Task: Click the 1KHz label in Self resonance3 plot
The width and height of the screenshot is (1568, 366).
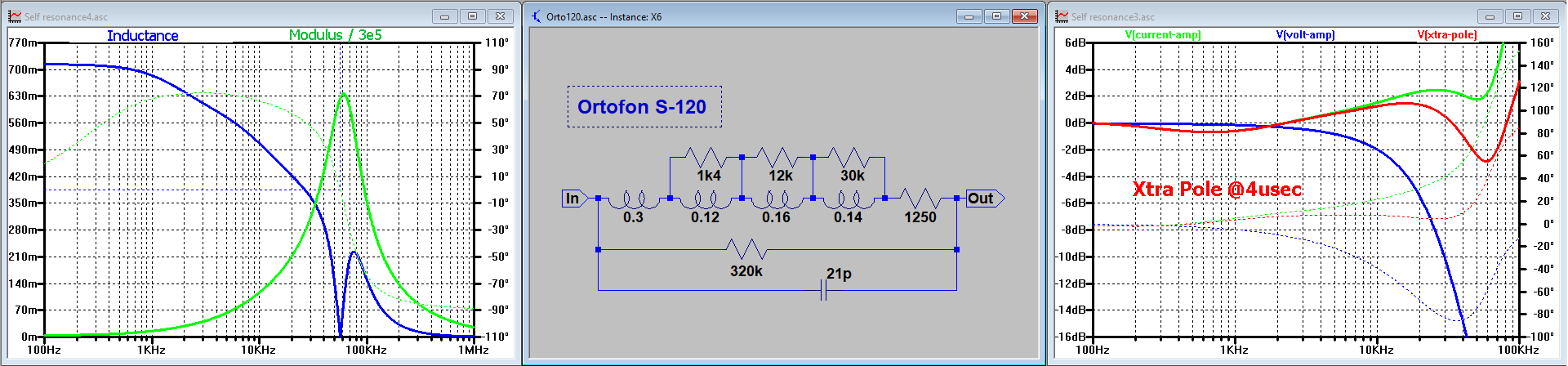Action: [1234, 350]
